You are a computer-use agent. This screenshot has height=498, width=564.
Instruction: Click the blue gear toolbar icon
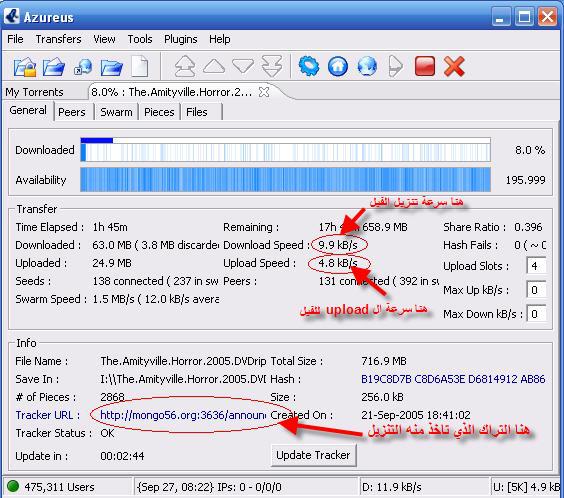click(309, 66)
